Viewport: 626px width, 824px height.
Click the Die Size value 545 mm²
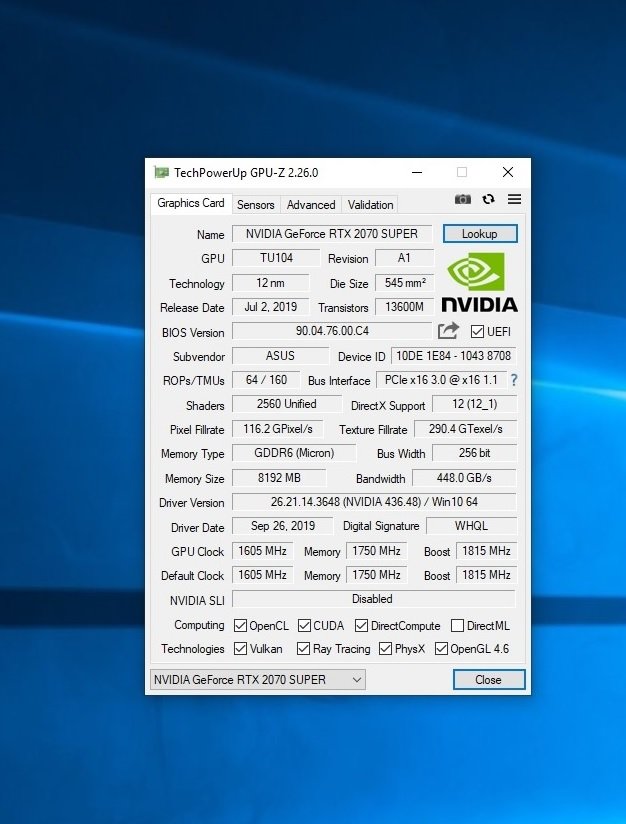tap(405, 283)
